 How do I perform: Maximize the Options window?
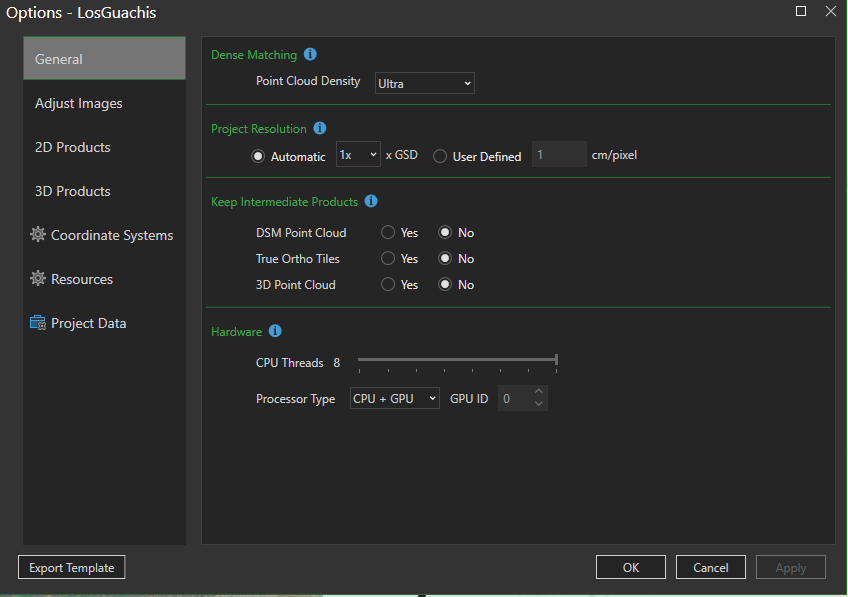coord(801,11)
